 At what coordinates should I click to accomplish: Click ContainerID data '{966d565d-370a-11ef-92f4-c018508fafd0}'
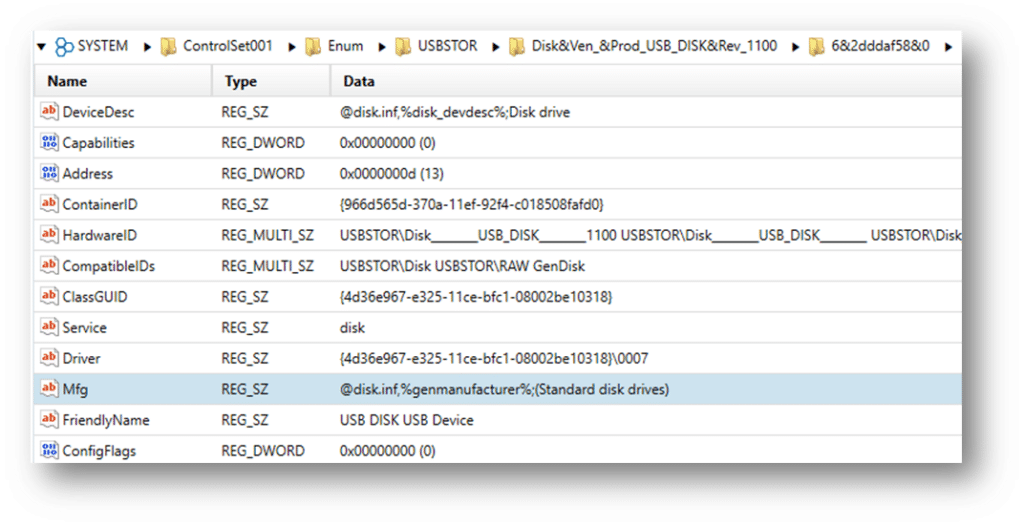pos(472,204)
